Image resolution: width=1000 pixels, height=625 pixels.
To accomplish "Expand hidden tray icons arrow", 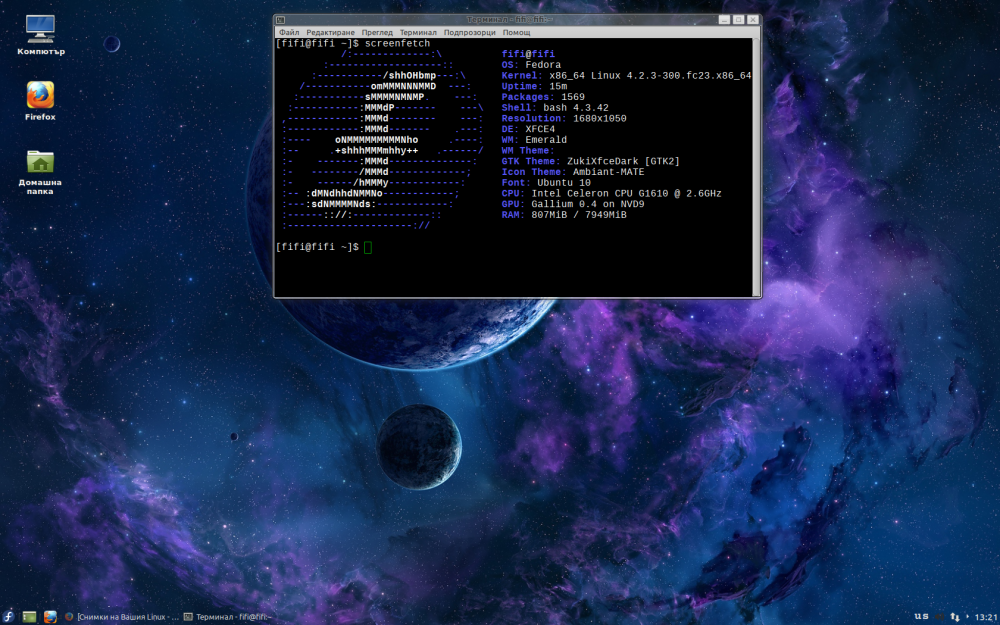I will [967, 616].
